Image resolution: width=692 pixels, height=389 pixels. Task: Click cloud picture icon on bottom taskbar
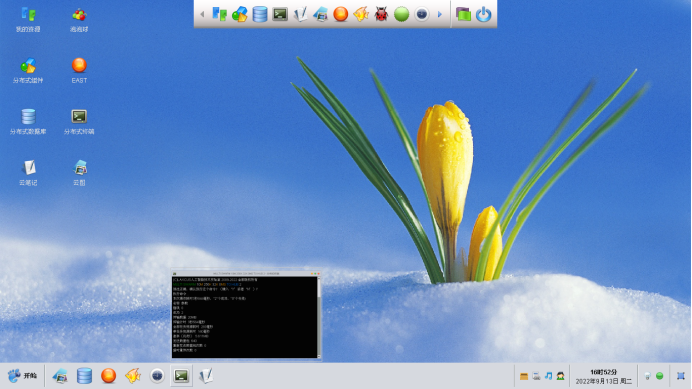pos(60,376)
